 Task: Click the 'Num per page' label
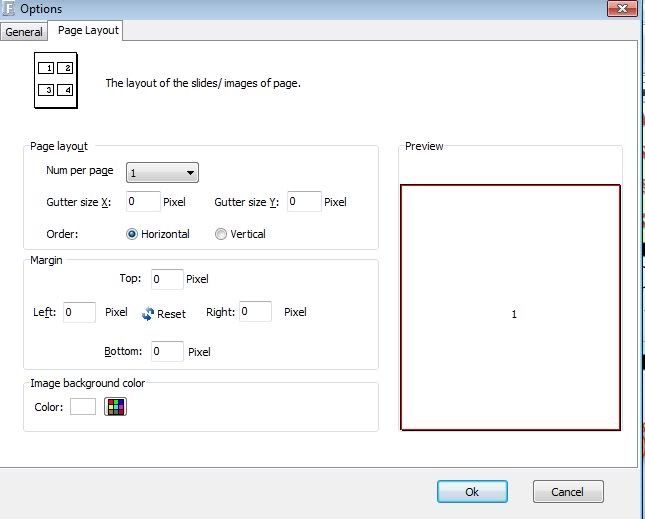[x=80, y=171]
